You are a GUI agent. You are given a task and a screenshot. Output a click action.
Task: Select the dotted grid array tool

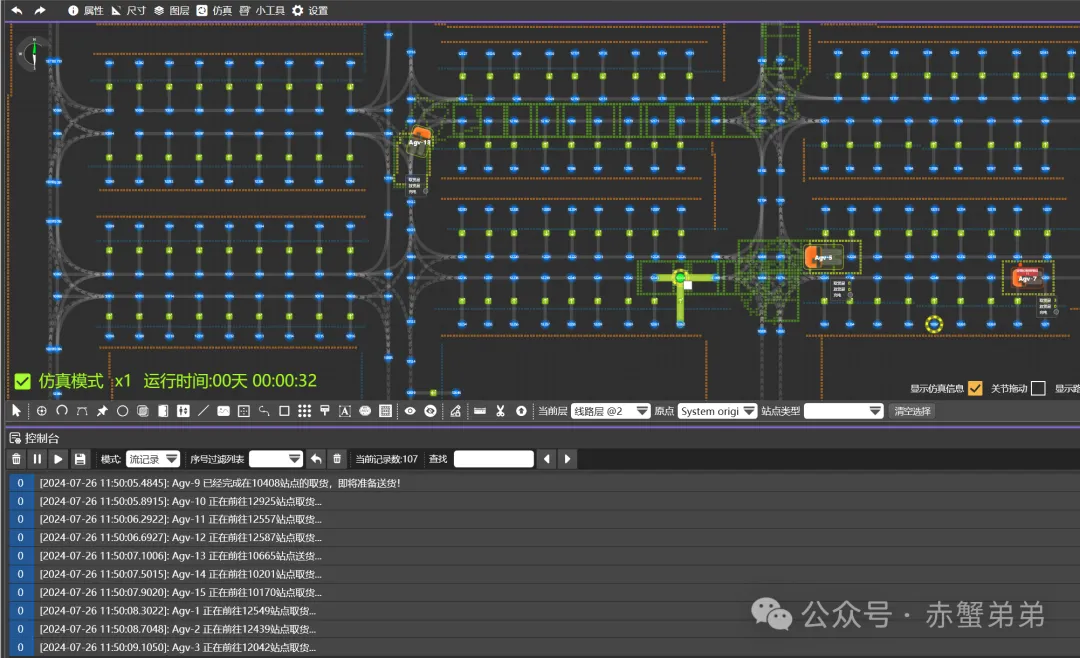(304, 411)
